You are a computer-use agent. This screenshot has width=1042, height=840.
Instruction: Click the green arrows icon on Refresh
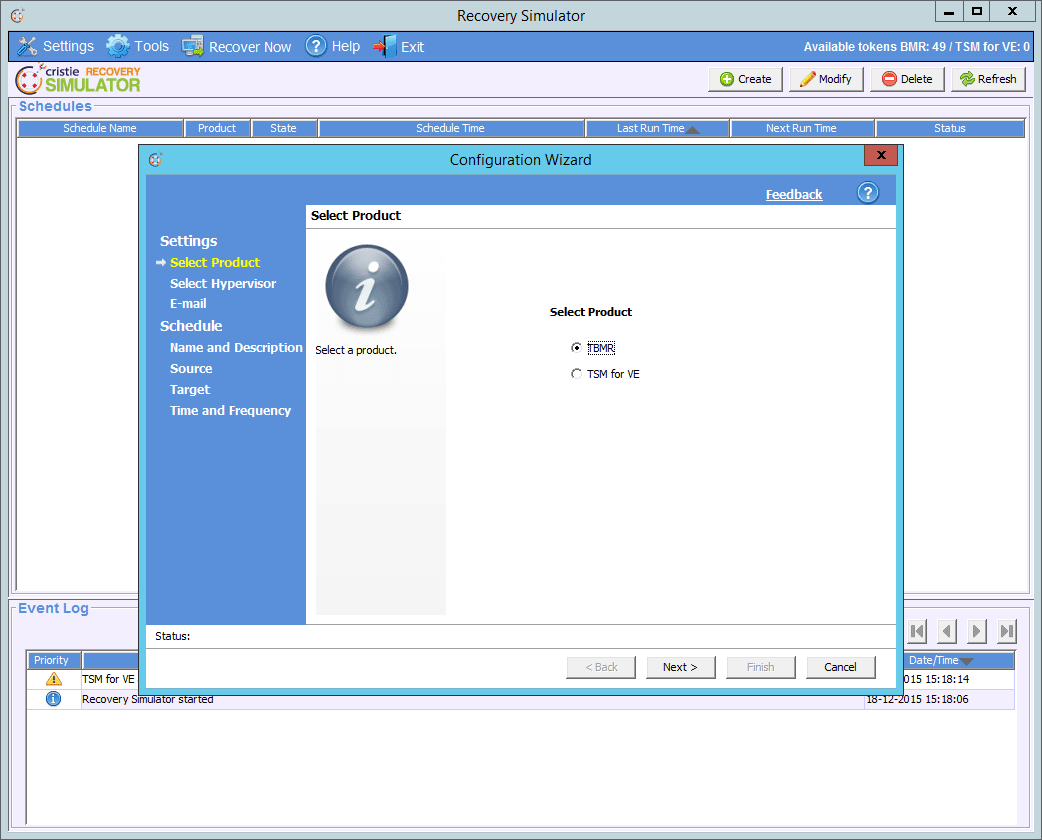967,79
